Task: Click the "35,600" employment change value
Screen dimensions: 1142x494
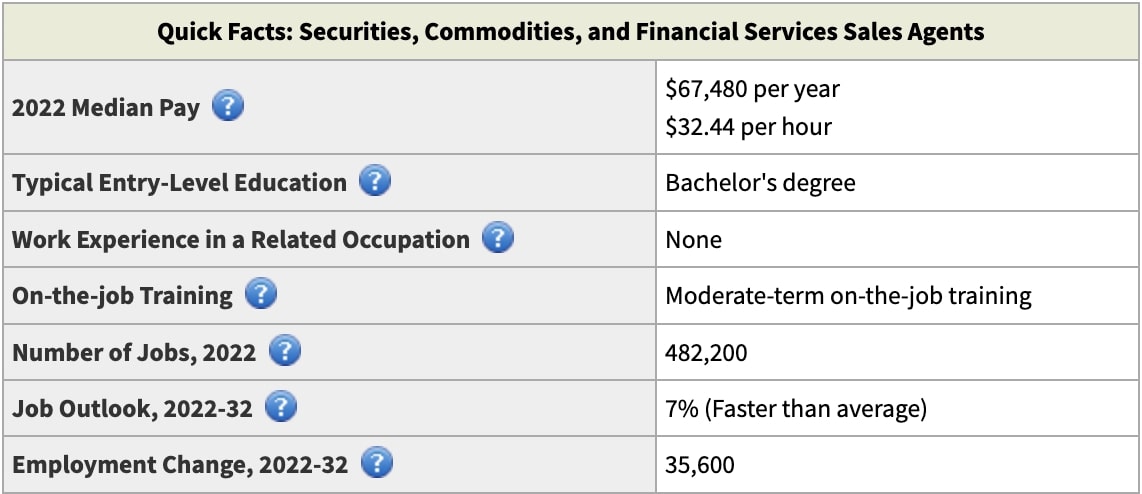Action: pyautogui.click(x=700, y=464)
